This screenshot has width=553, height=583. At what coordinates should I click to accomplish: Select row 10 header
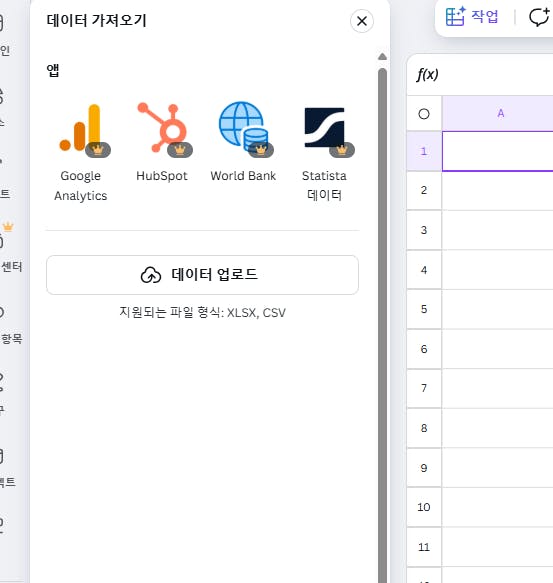[x=424, y=508]
